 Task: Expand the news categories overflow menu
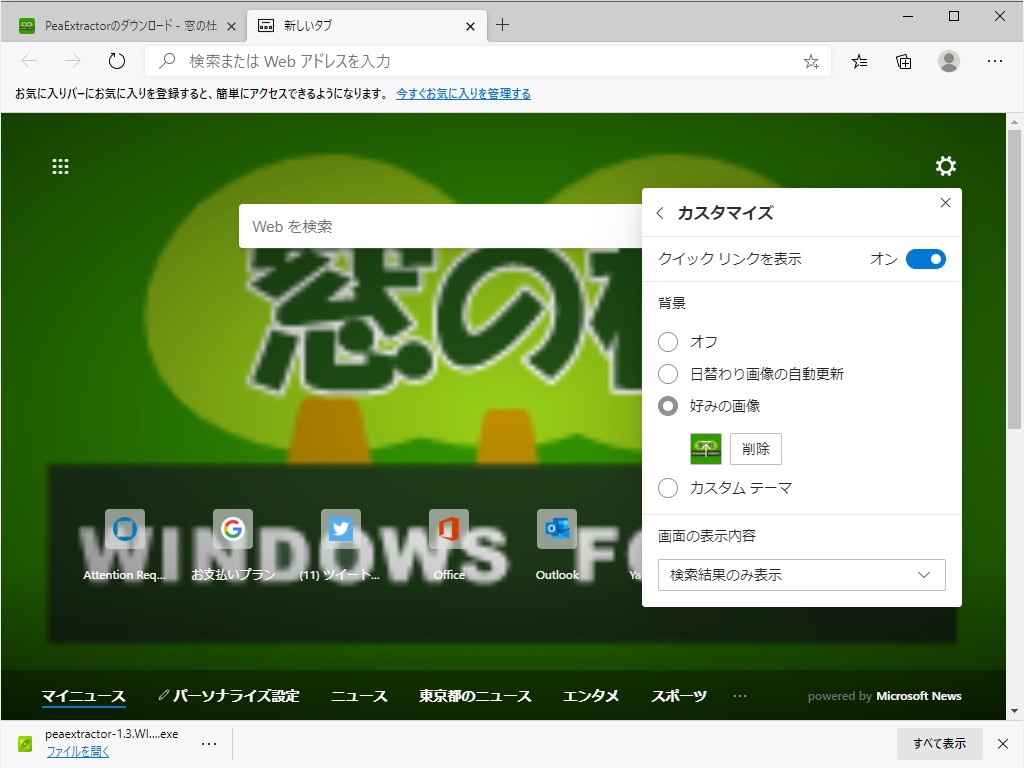point(739,695)
